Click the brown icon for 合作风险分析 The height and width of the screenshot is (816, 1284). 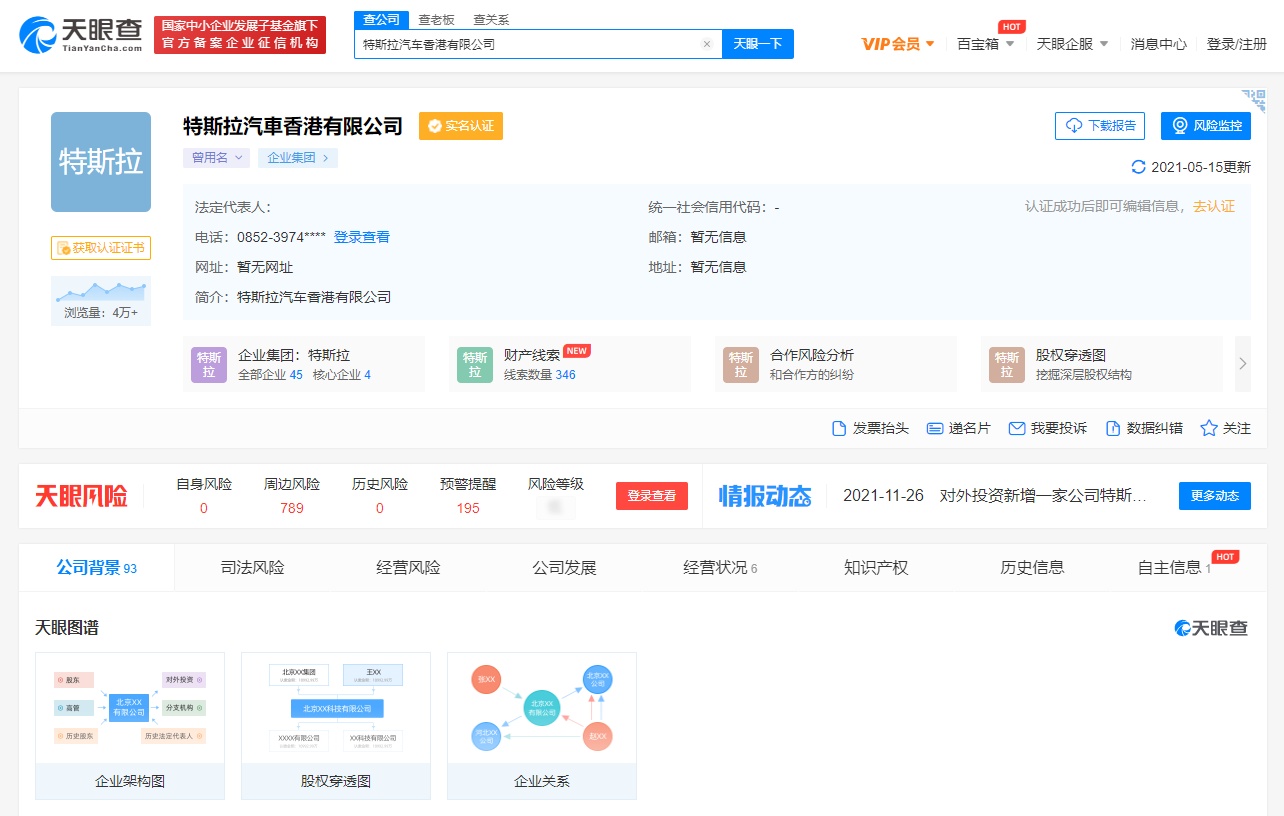pos(741,364)
